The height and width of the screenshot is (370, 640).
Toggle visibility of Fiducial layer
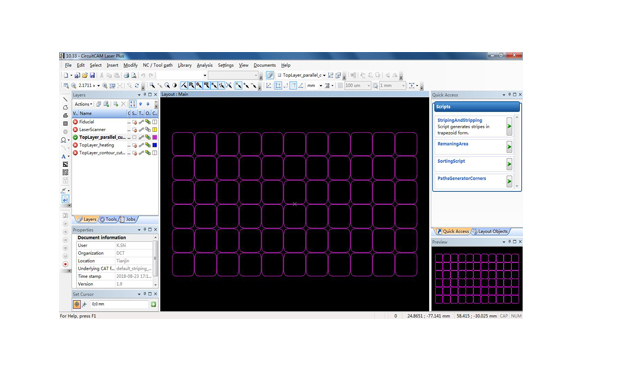coord(75,122)
